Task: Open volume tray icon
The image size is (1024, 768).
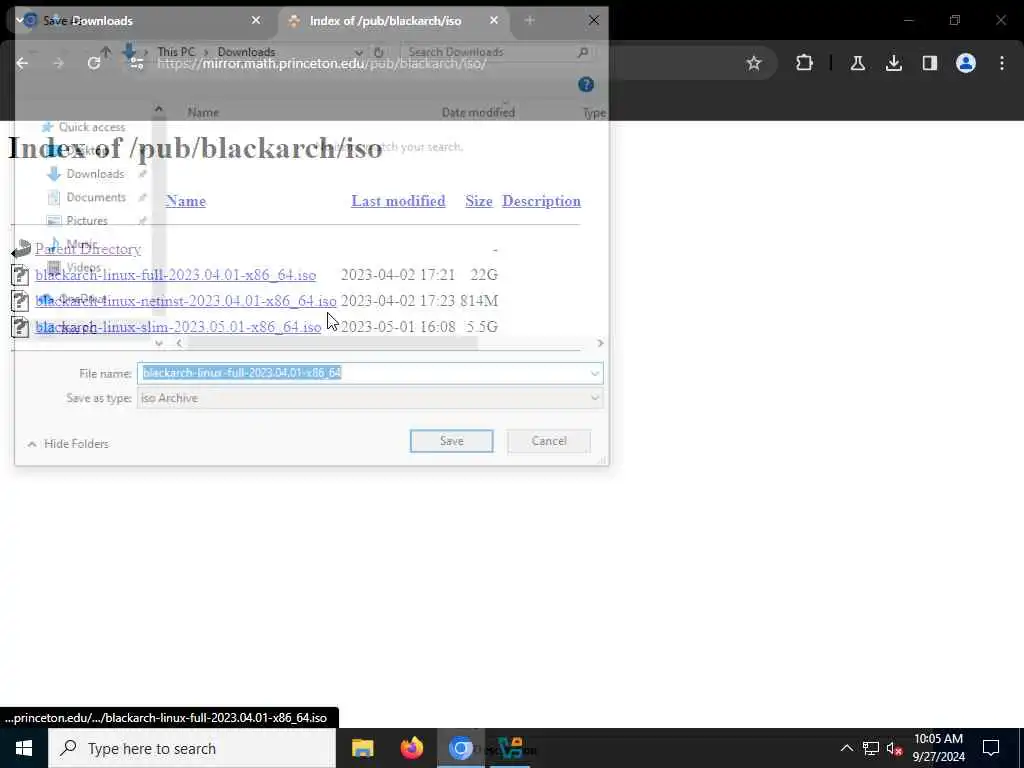Action: [894, 748]
